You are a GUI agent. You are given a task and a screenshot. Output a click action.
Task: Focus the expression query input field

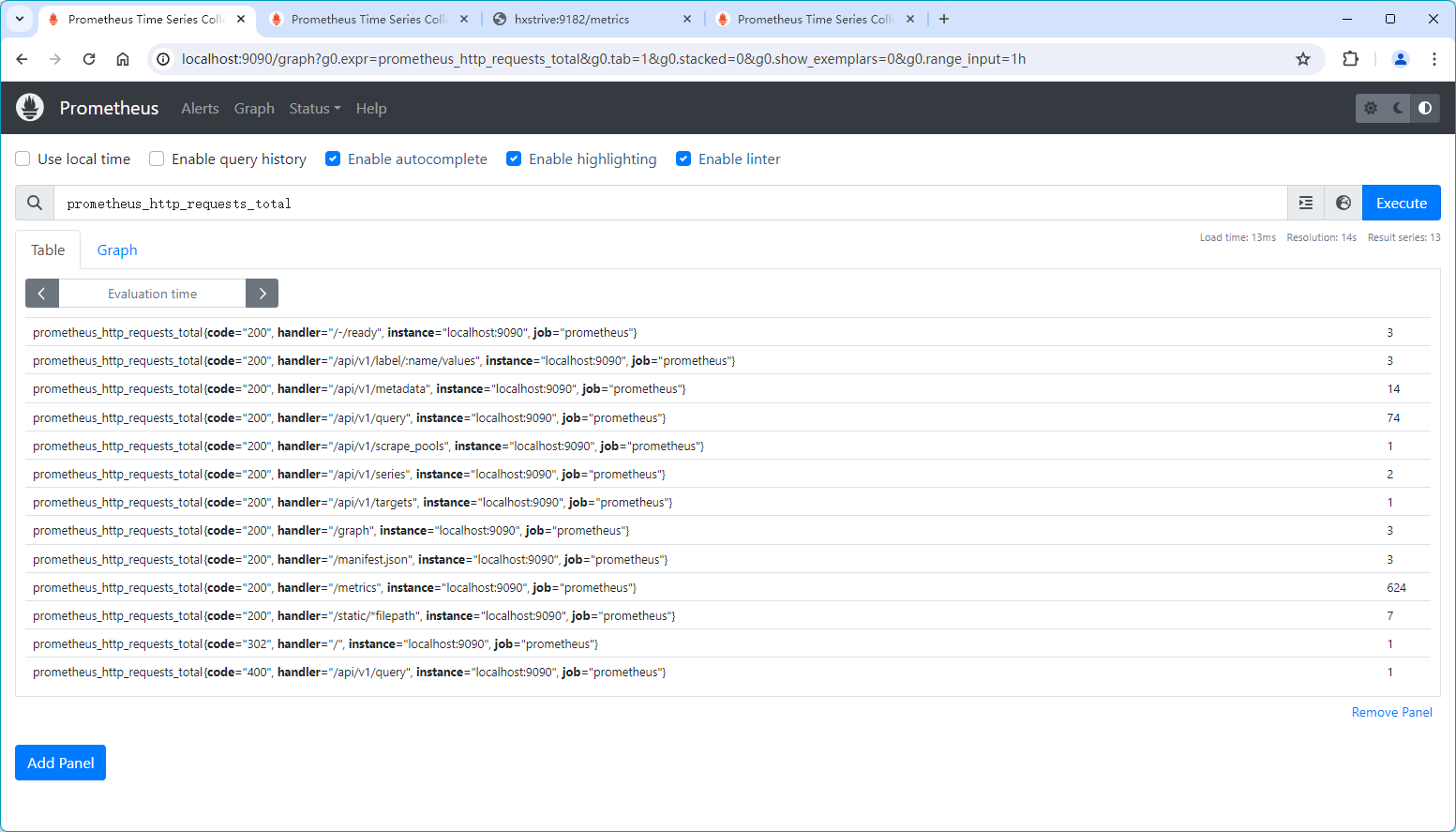pyautogui.click(x=670, y=203)
